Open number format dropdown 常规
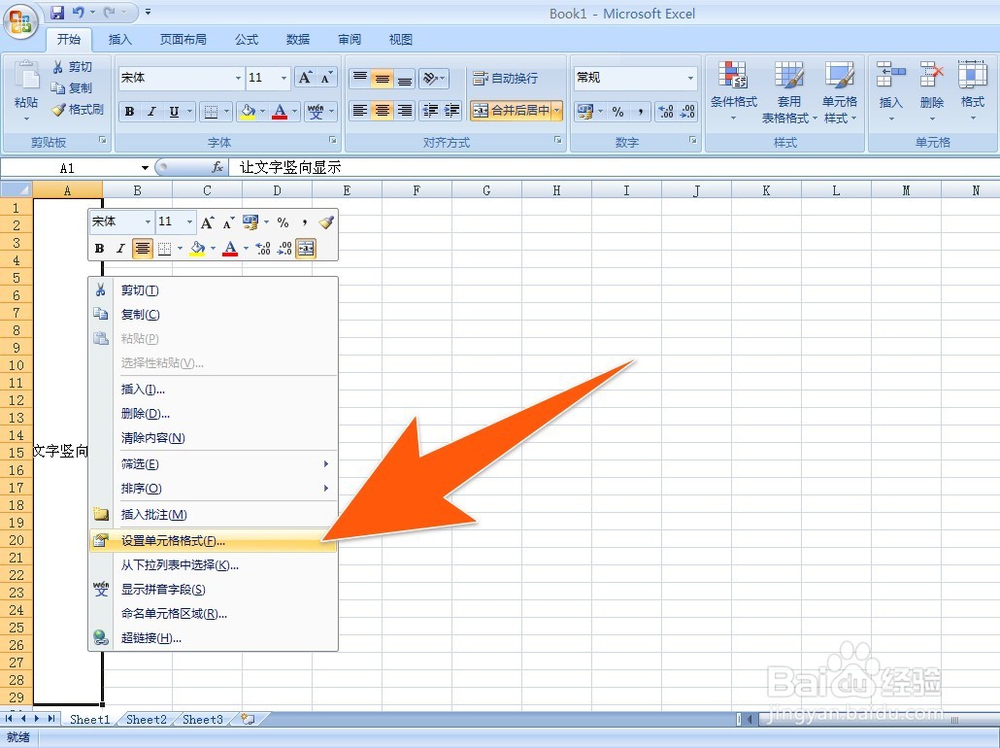The image size is (1000, 748). (690, 78)
